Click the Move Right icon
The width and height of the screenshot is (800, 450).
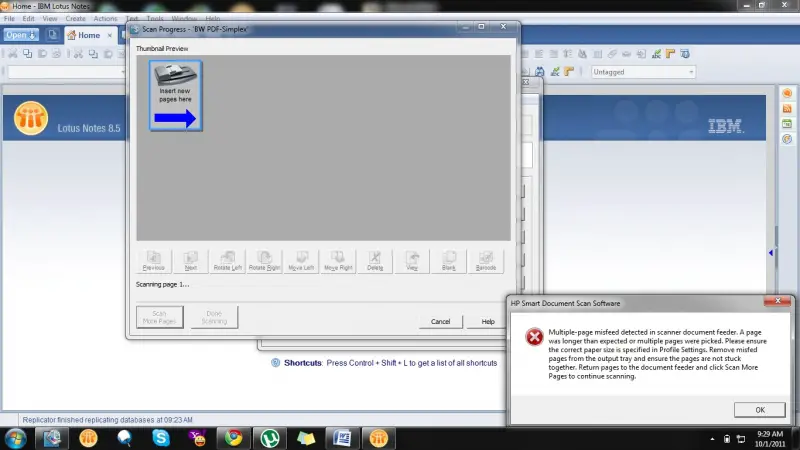pos(338,261)
